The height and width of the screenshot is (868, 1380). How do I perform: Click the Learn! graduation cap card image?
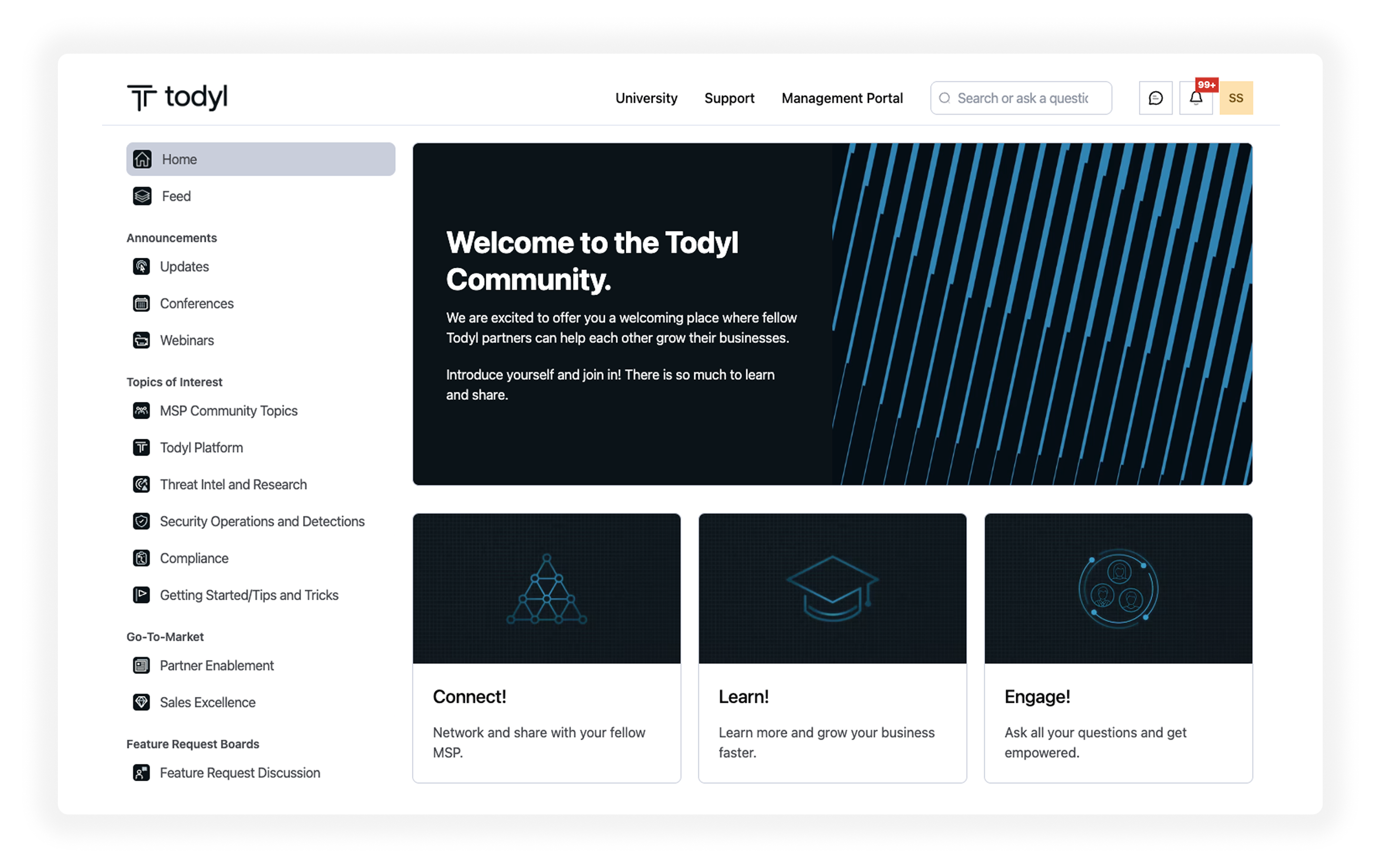pyautogui.click(x=833, y=589)
